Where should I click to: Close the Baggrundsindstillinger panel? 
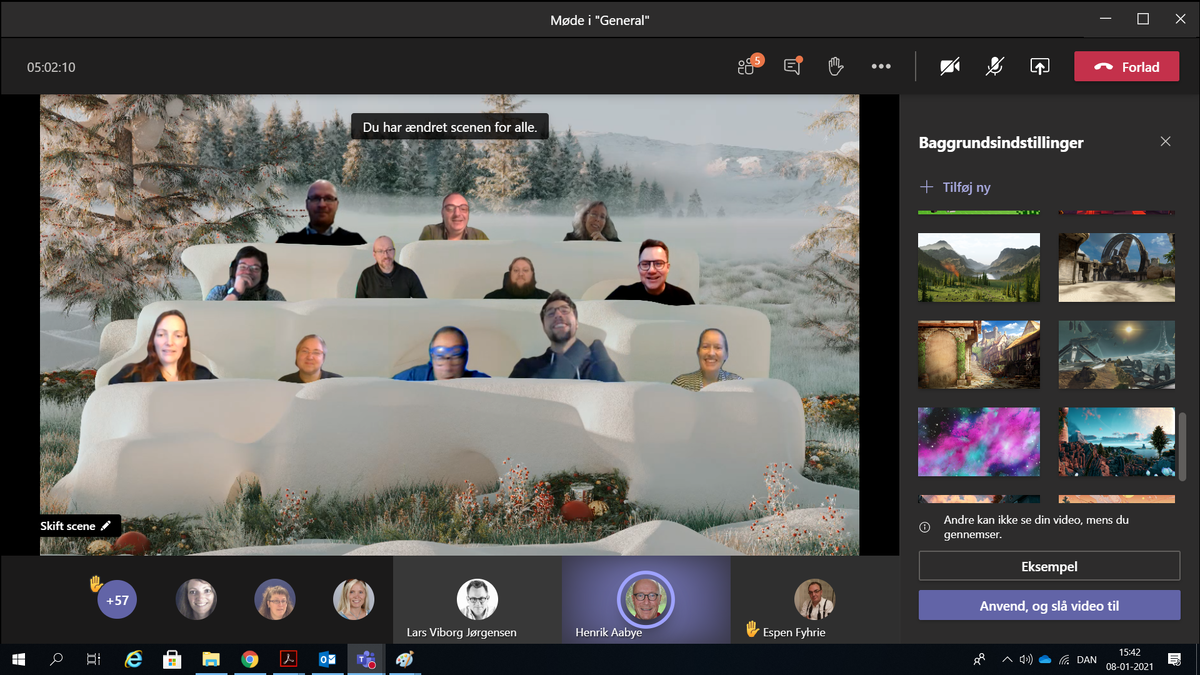(x=1165, y=142)
